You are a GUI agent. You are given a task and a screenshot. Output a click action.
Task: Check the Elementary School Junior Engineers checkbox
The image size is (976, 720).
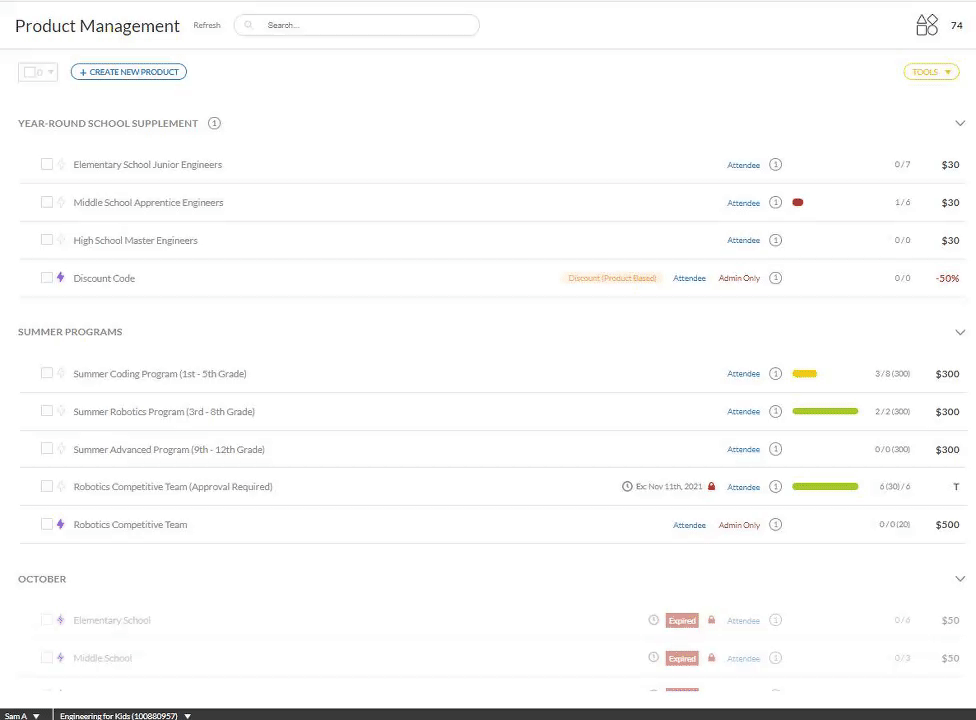[47, 164]
